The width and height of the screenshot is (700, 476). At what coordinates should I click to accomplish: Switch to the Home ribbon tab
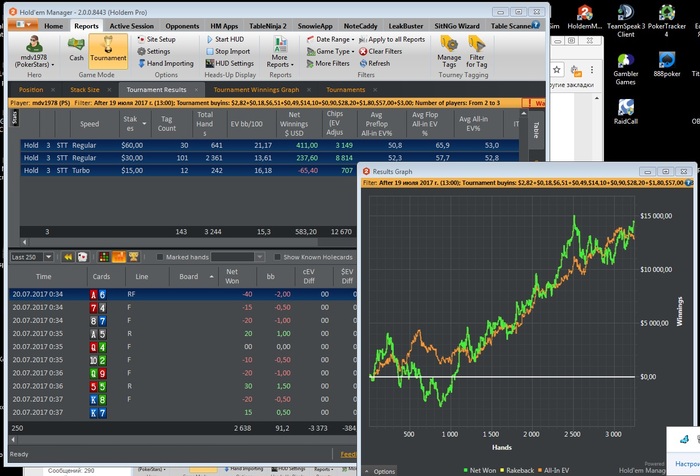click(54, 26)
